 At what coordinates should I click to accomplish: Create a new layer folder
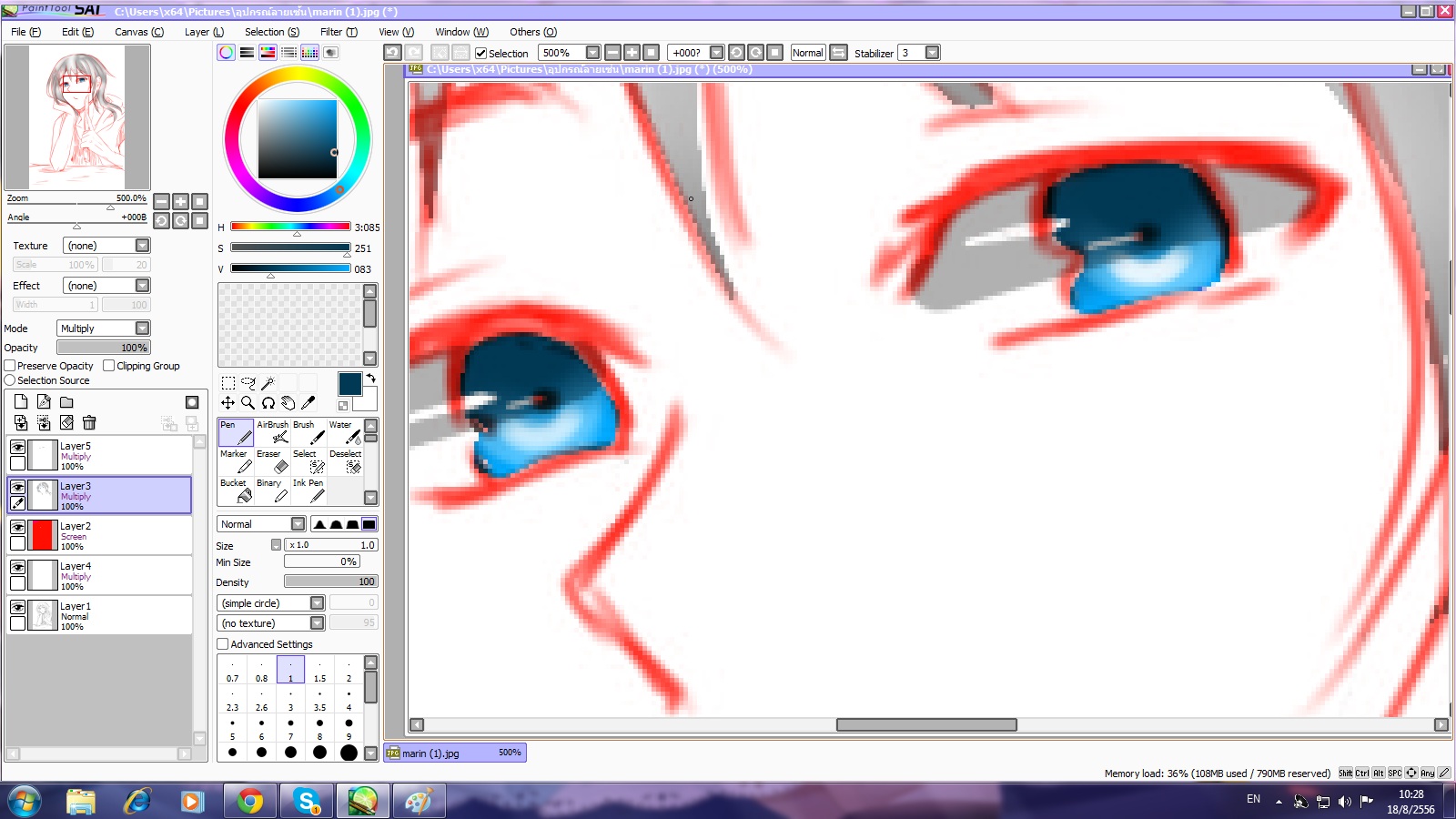coord(66,402)
